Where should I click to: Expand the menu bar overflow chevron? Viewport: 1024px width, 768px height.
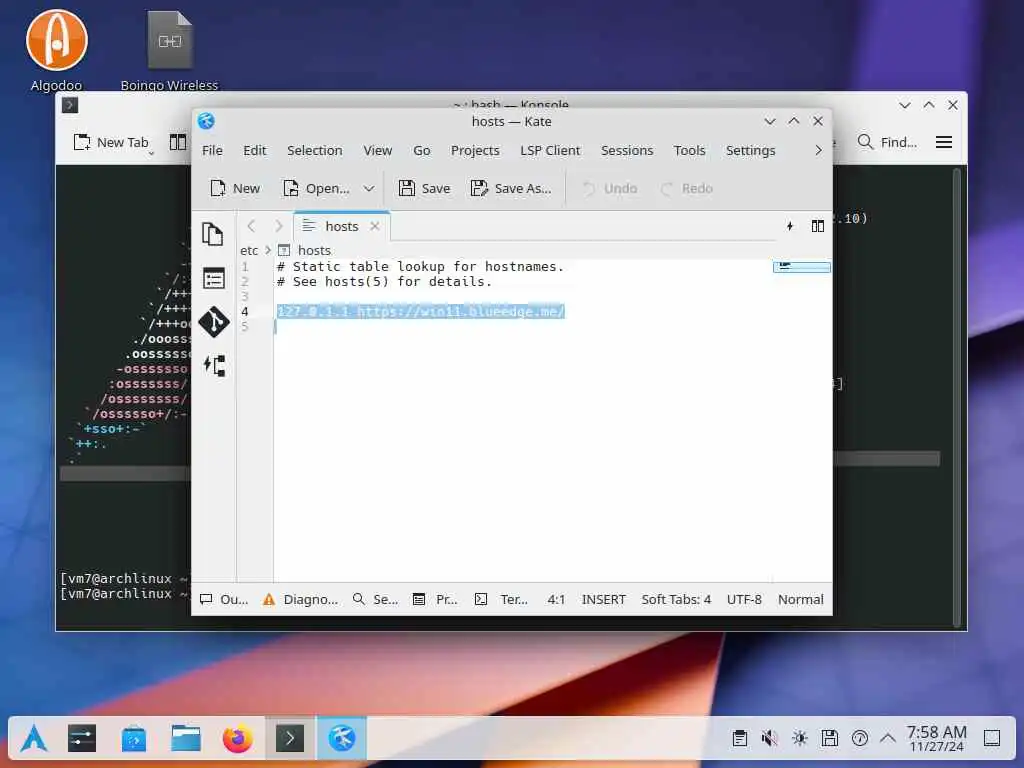818,150
